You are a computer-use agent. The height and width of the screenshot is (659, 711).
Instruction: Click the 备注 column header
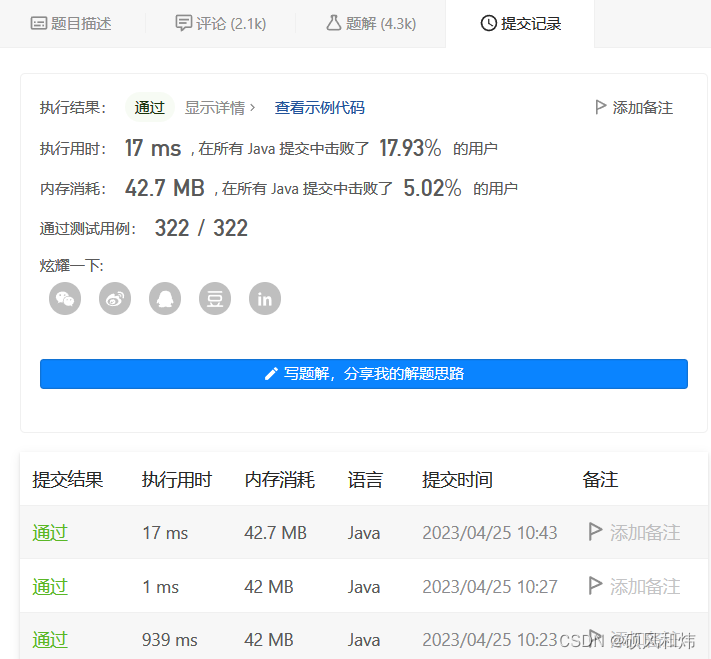(x=600, y=479)
